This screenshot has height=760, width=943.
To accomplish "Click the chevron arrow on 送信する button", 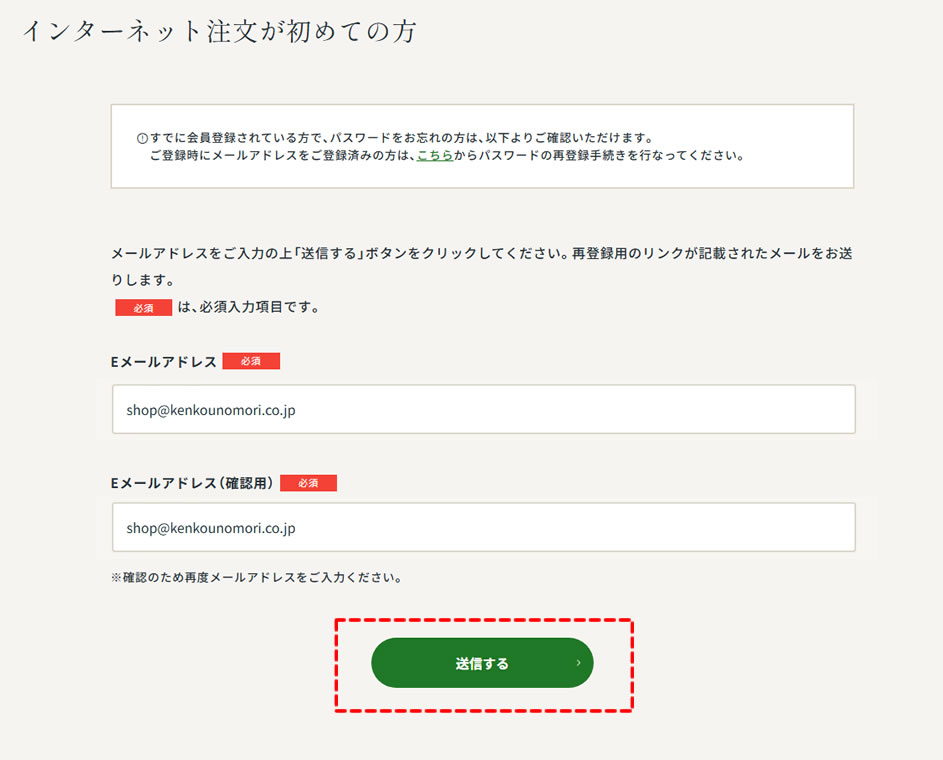I will point(578,663).
